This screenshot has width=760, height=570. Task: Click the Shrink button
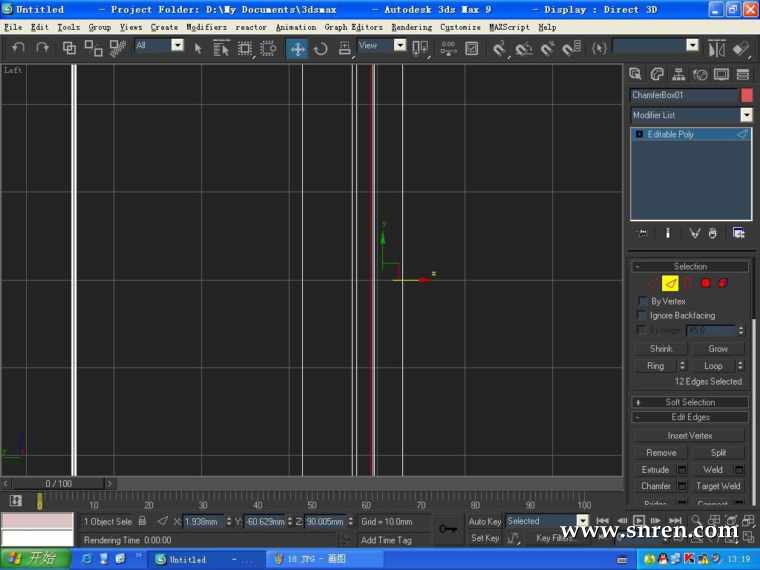tap(661, 348)
